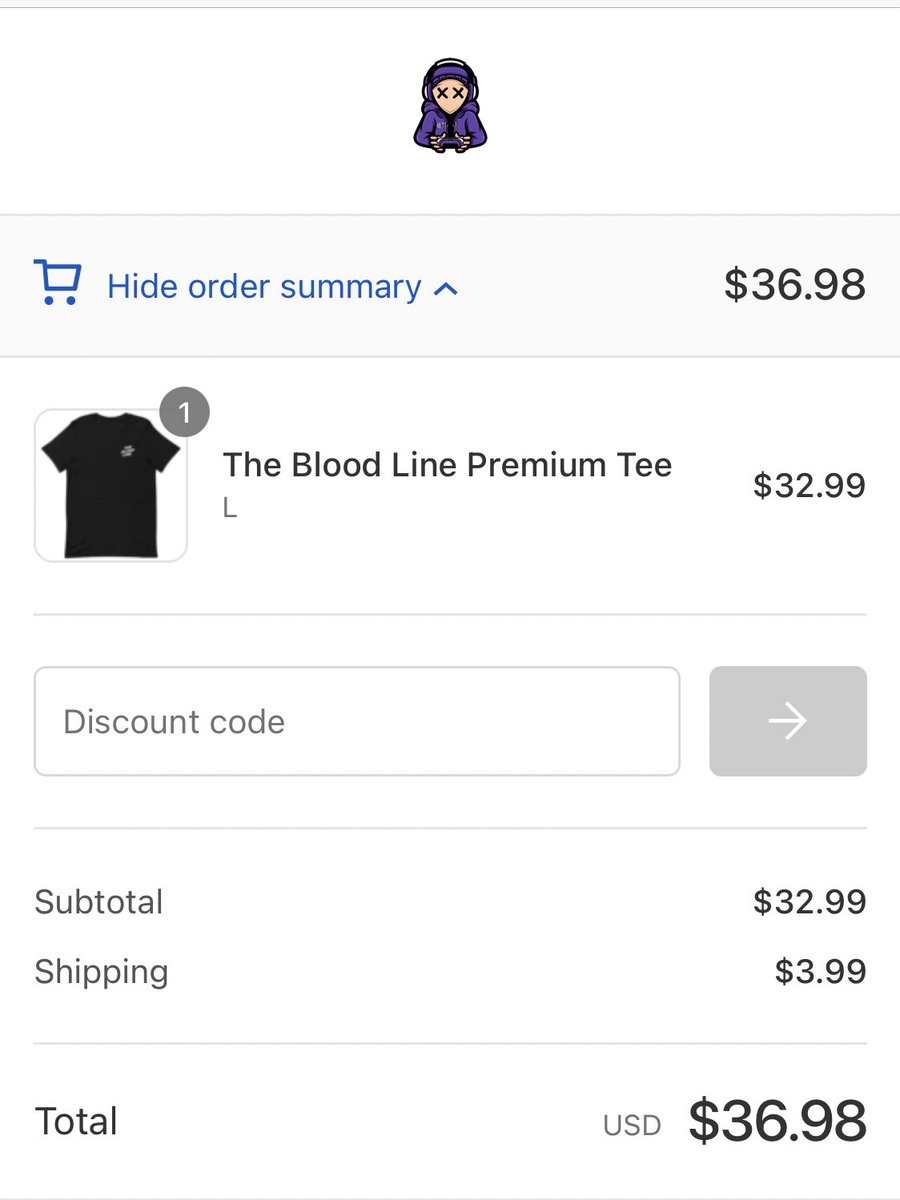Click the Hide order summary link
900x1200 pixels.
click(x=264, y=287)
